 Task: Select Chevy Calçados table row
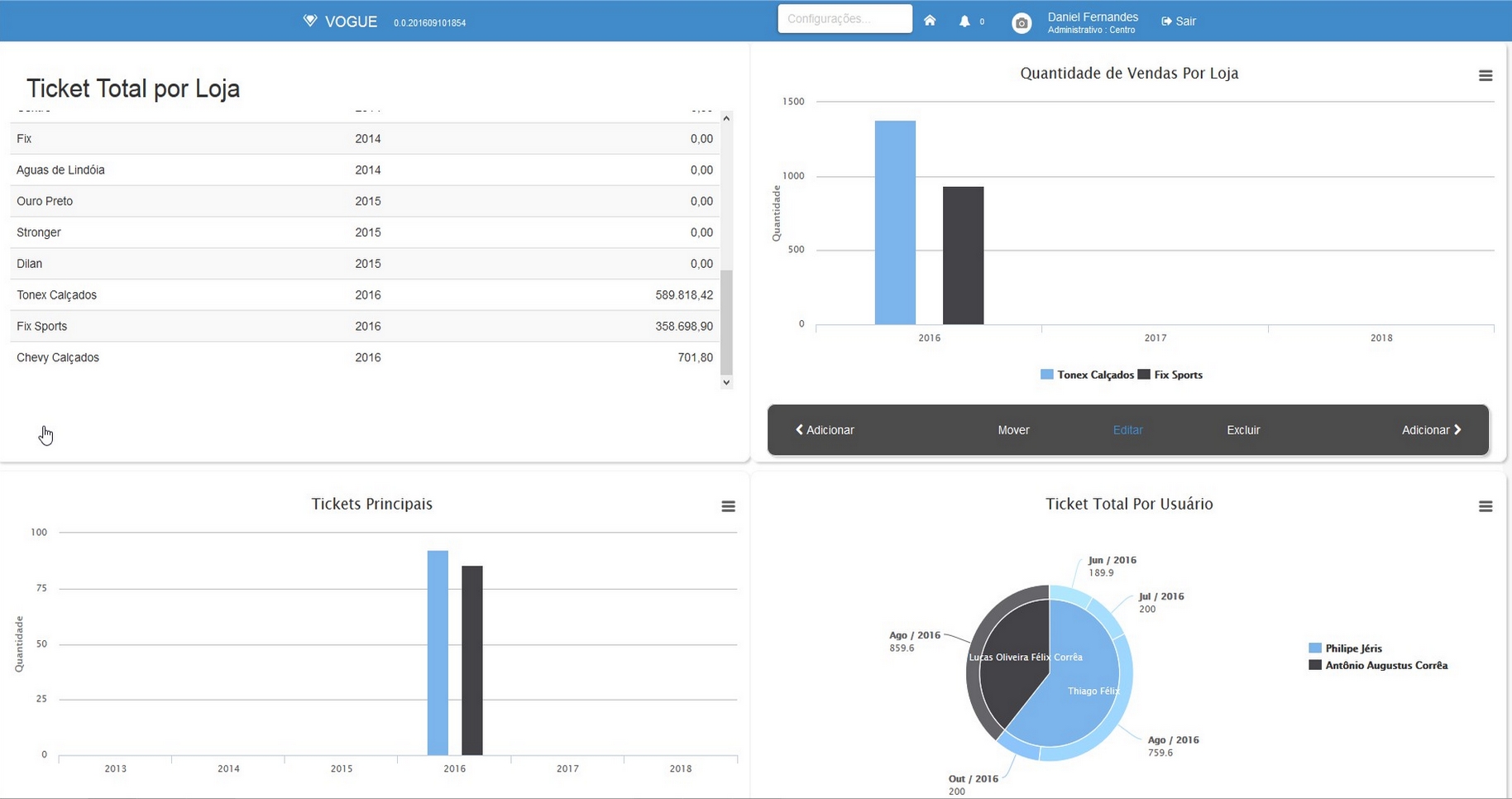[365, 358]
